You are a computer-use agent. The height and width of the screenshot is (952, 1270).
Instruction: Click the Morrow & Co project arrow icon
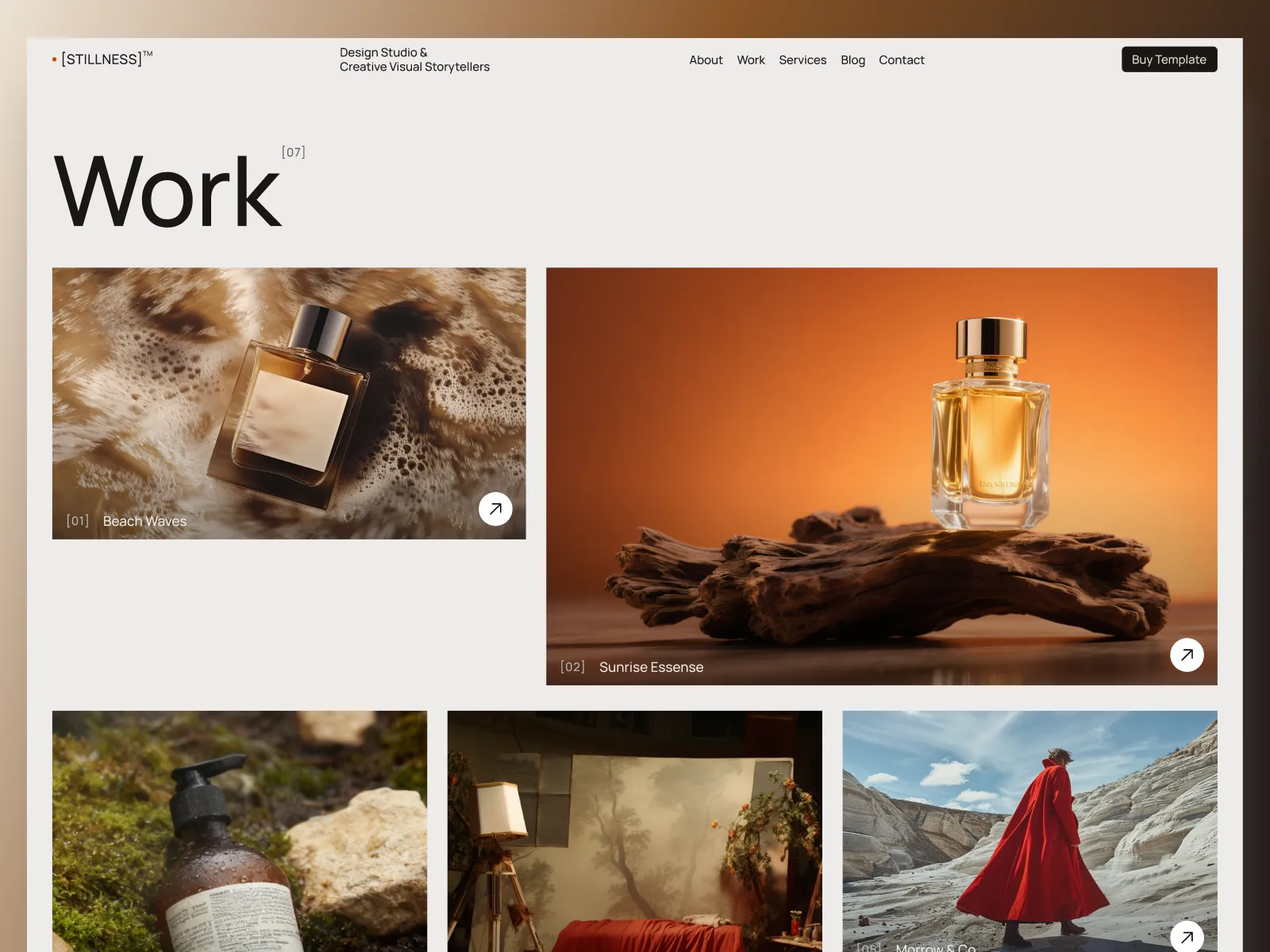(1187, 936)
